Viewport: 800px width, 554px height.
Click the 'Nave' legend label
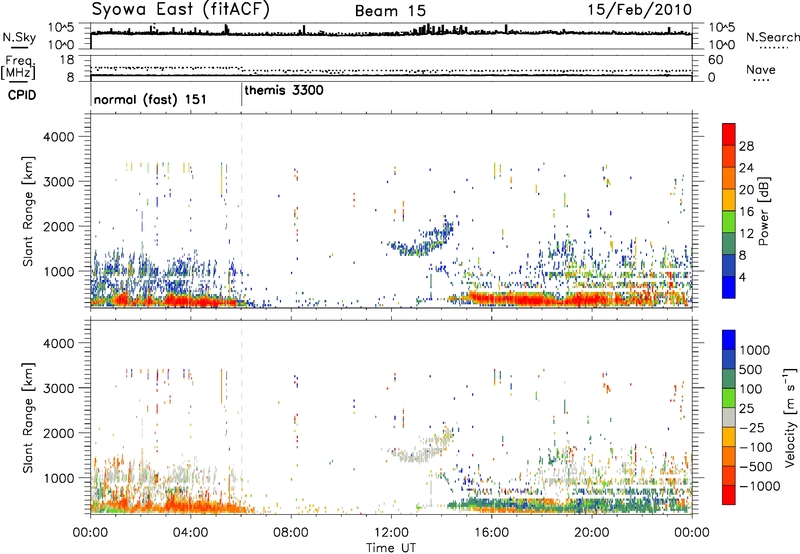(761, 69)
